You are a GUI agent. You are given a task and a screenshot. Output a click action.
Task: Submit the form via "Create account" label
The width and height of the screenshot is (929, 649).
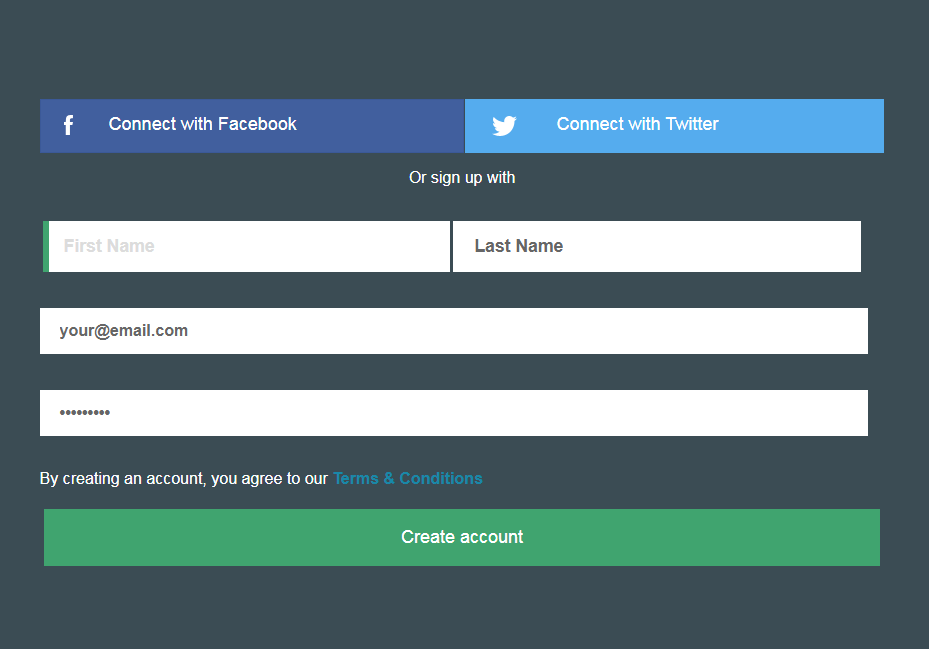click(x=462, y=537)
